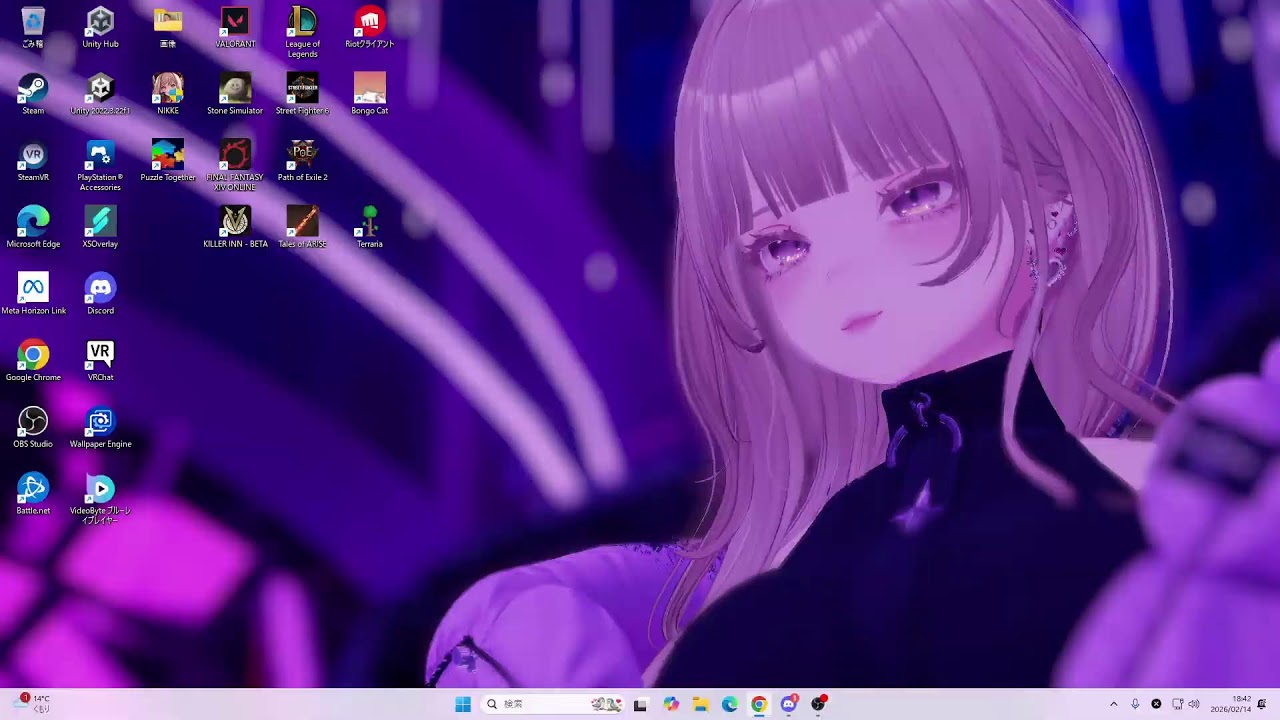Screen dimensions: 1280x720
Task: Select the Unity 2022.3.22f1 desktop shortcut
Action: 100,94
